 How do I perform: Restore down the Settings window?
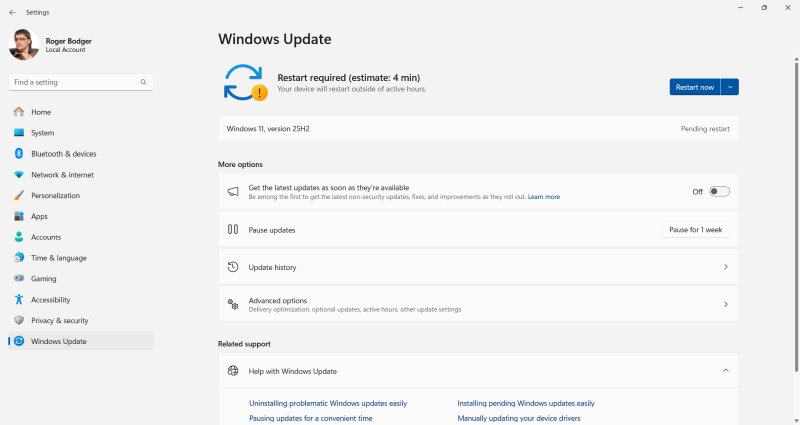click(x=764, y=8)
